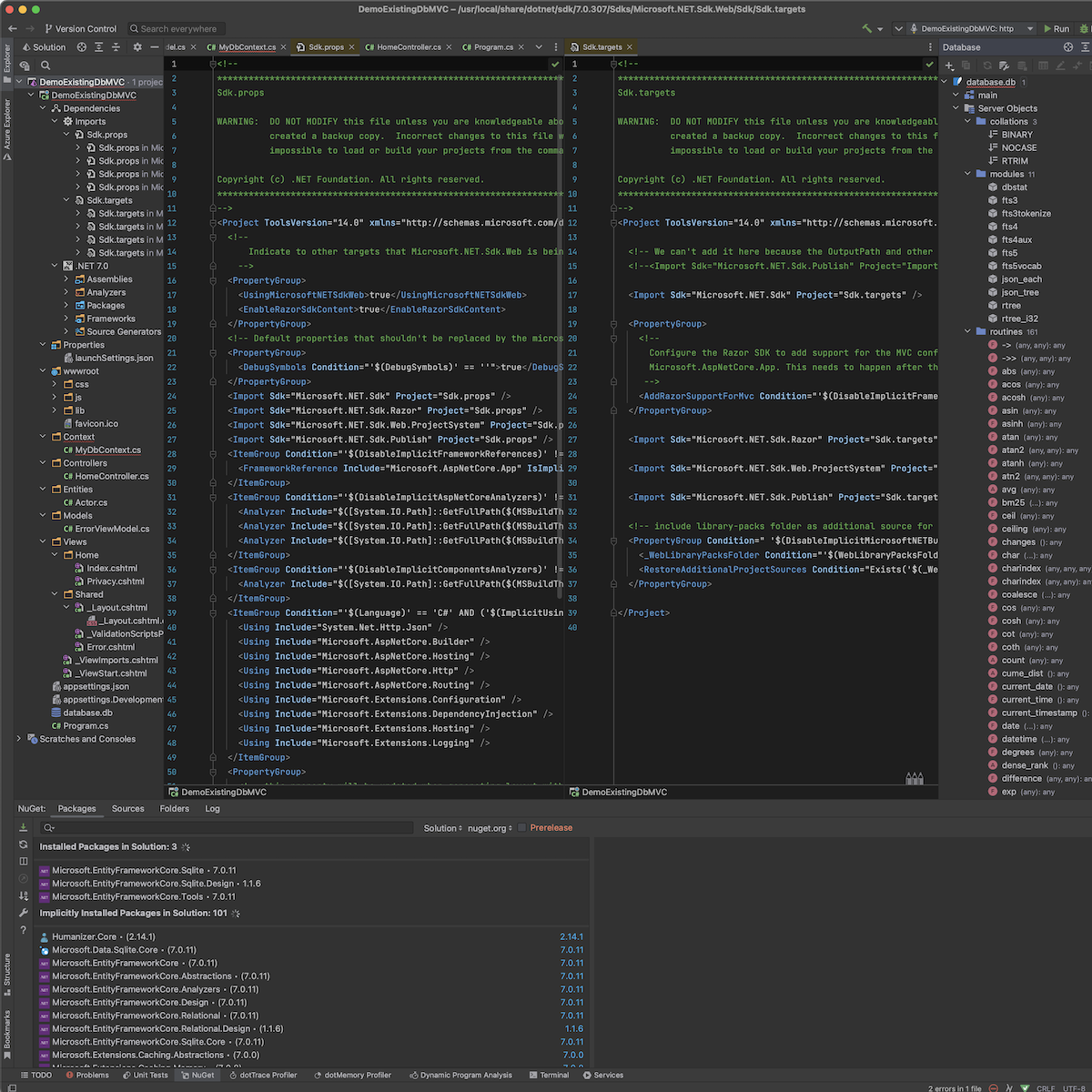Close the Sdk.props editor tab
Viewport: 1092px width, 1092px height.
coord(352,46)
